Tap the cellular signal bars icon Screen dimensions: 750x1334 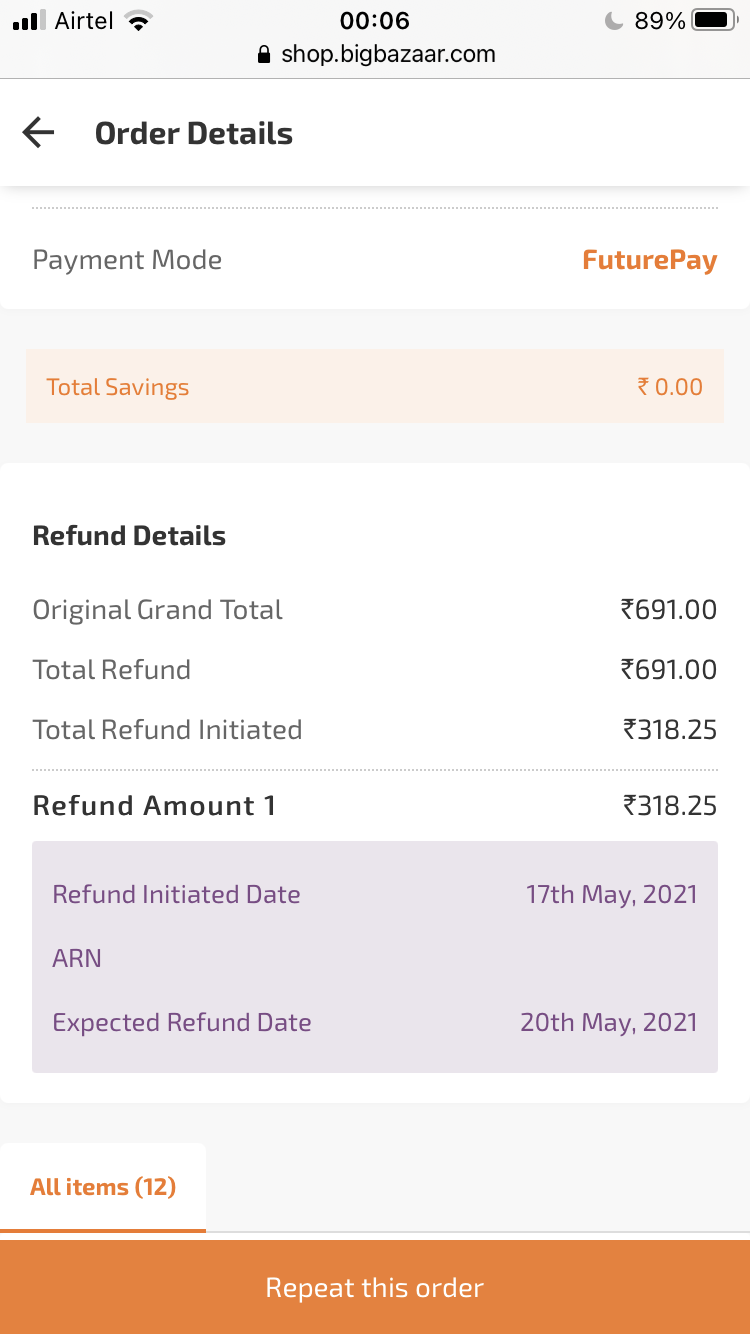pos(30,21)
